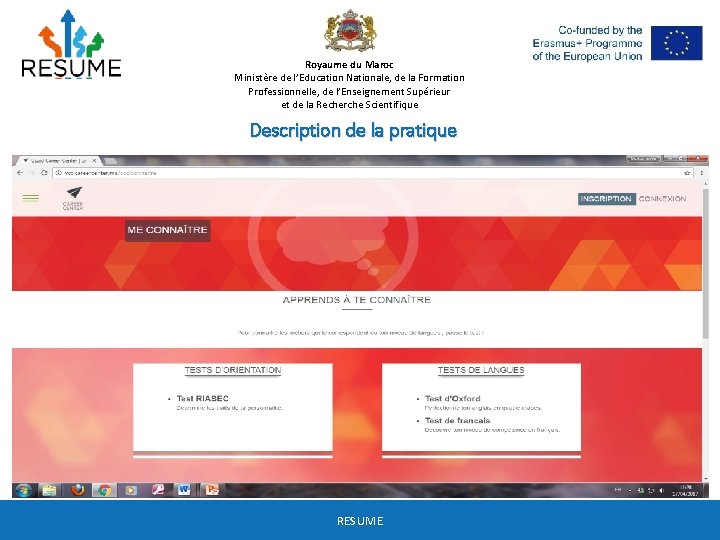Click the APPRENDS À TE CONNAÎTRE heading

(x=357, y=300)
